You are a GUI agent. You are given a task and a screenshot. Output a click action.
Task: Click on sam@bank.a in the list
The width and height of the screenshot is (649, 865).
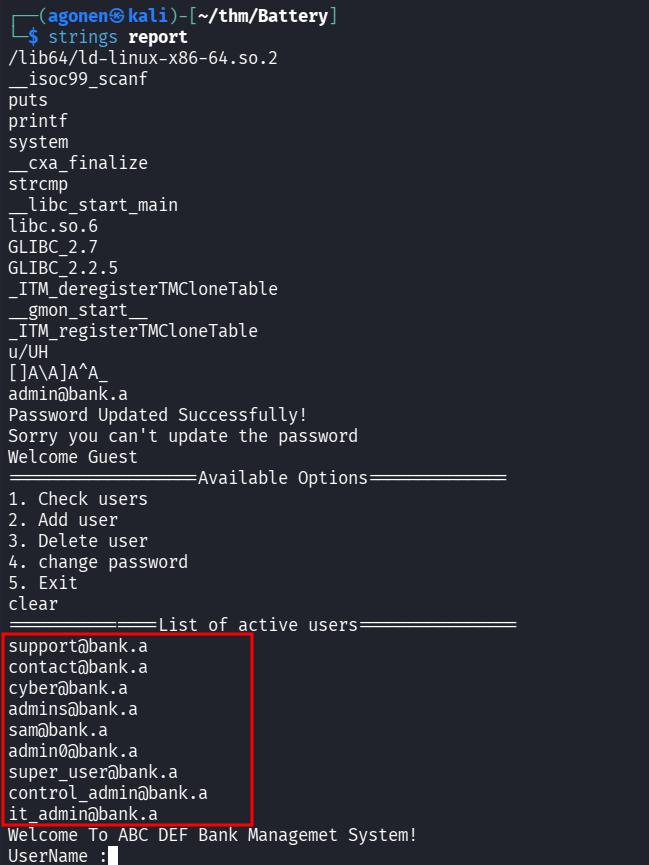click(x=58, y=730)
